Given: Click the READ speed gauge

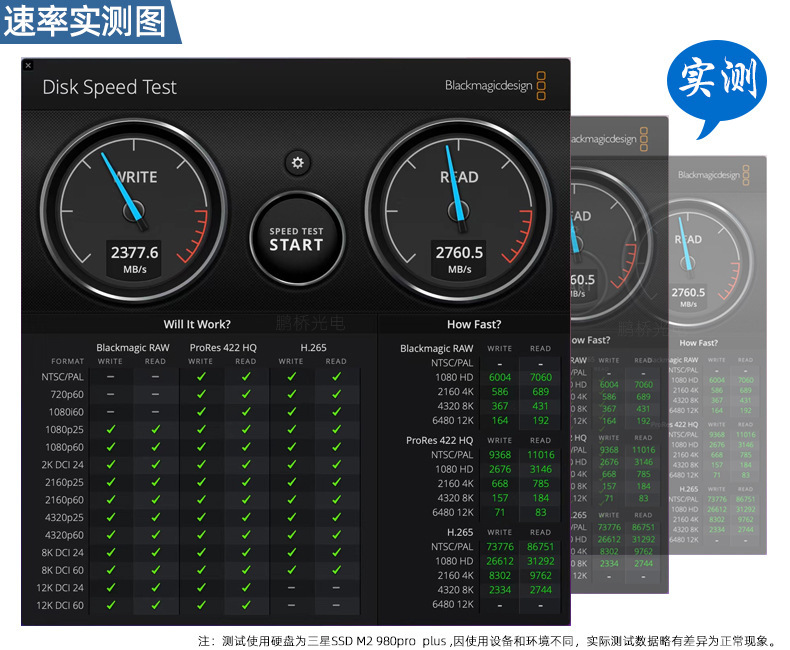Looking at the screenshot, I should tap(459, 212).
